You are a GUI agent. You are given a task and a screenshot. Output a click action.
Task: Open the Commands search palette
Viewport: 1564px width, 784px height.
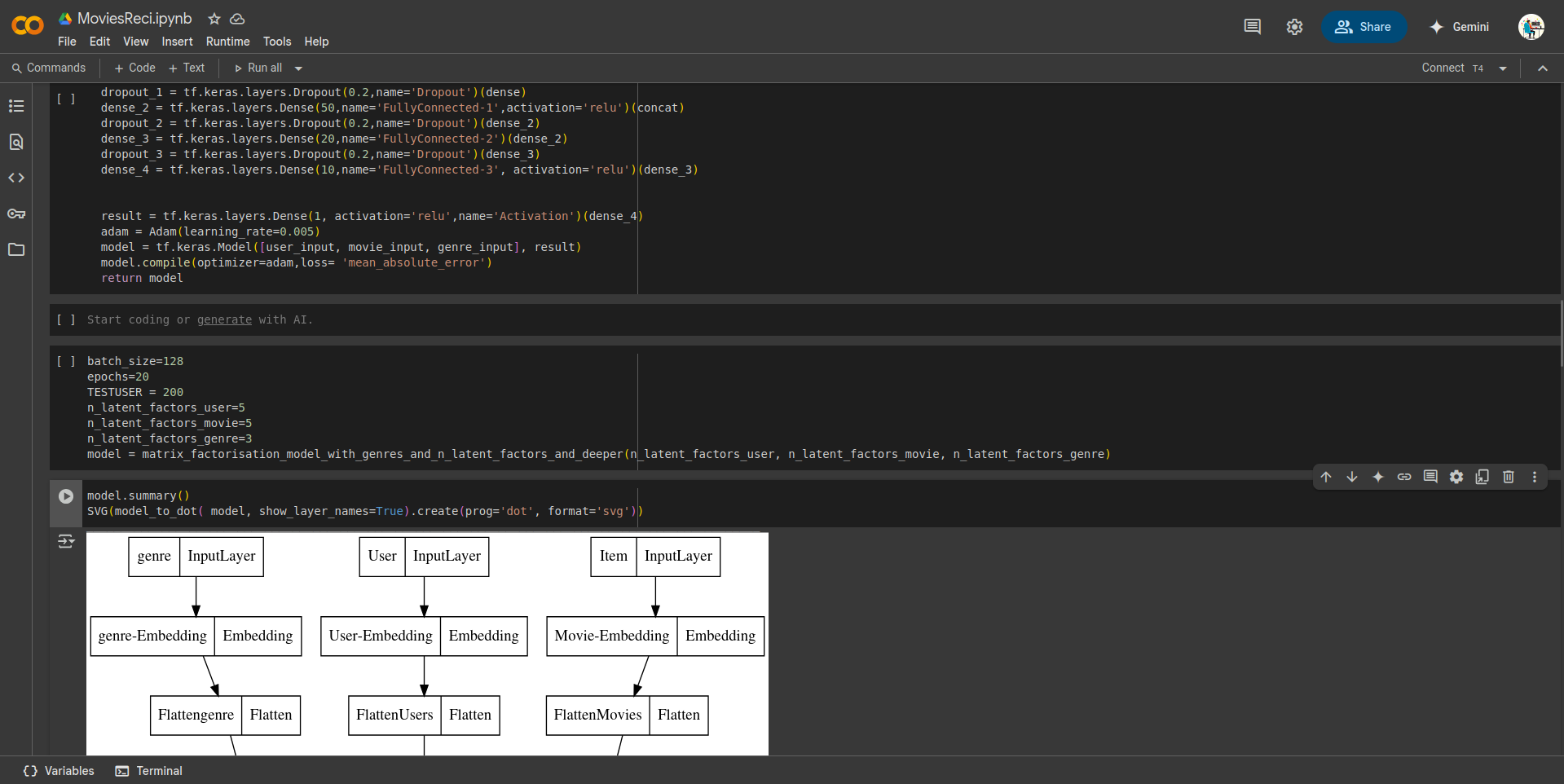point(48,68)
